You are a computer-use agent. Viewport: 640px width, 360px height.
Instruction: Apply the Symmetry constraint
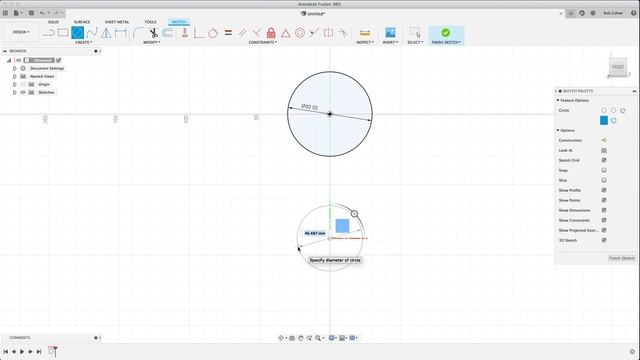328,33
